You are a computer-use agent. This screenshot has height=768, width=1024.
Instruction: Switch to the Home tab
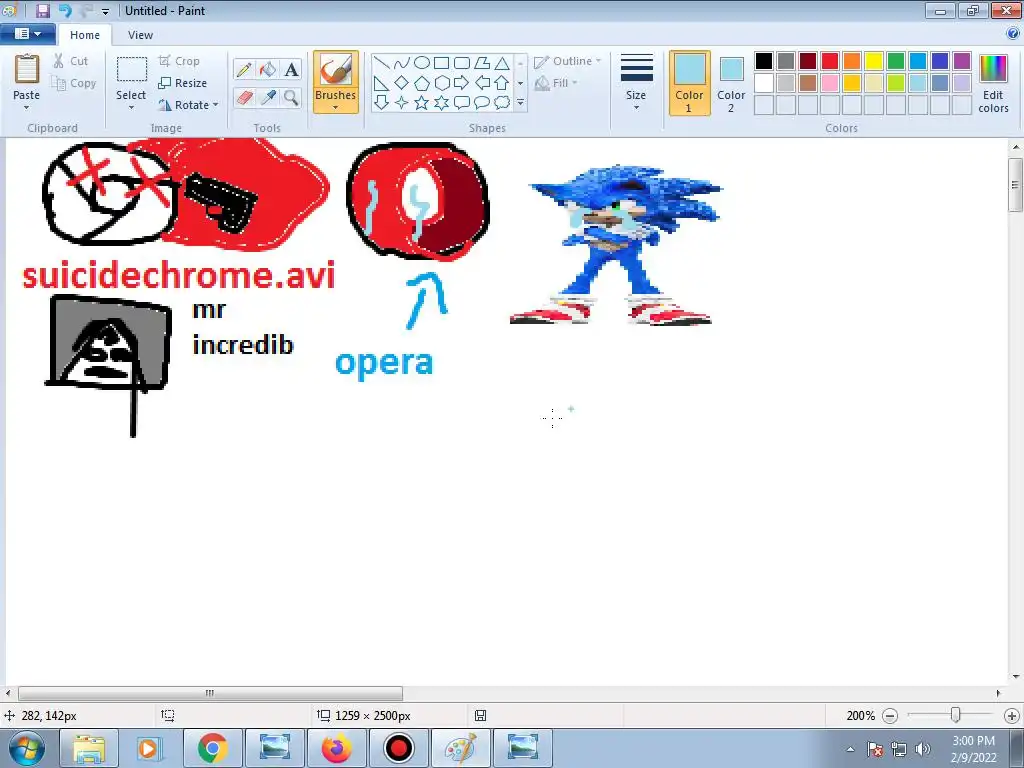[x=85, y=35]
